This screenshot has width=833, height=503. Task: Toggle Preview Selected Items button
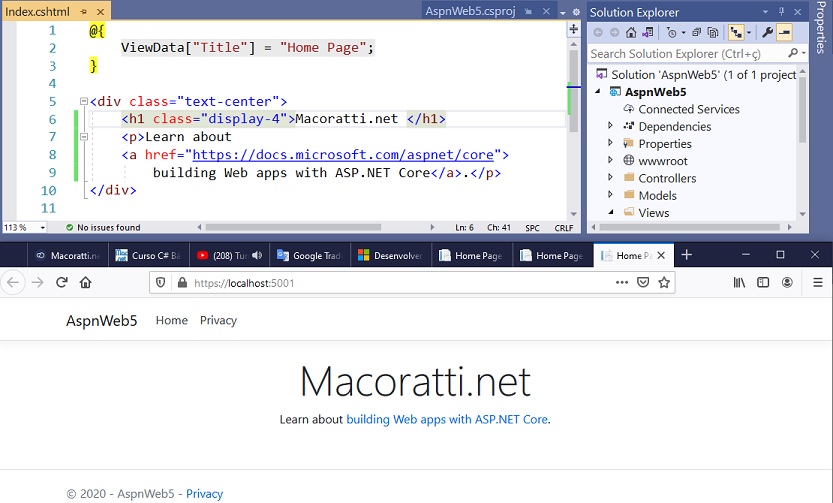(784, 33)
